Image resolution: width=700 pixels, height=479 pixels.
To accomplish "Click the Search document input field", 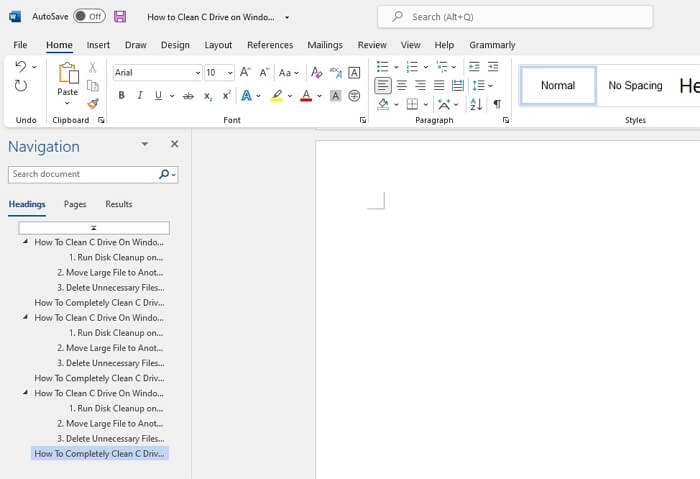I will (x=82, y=174).
